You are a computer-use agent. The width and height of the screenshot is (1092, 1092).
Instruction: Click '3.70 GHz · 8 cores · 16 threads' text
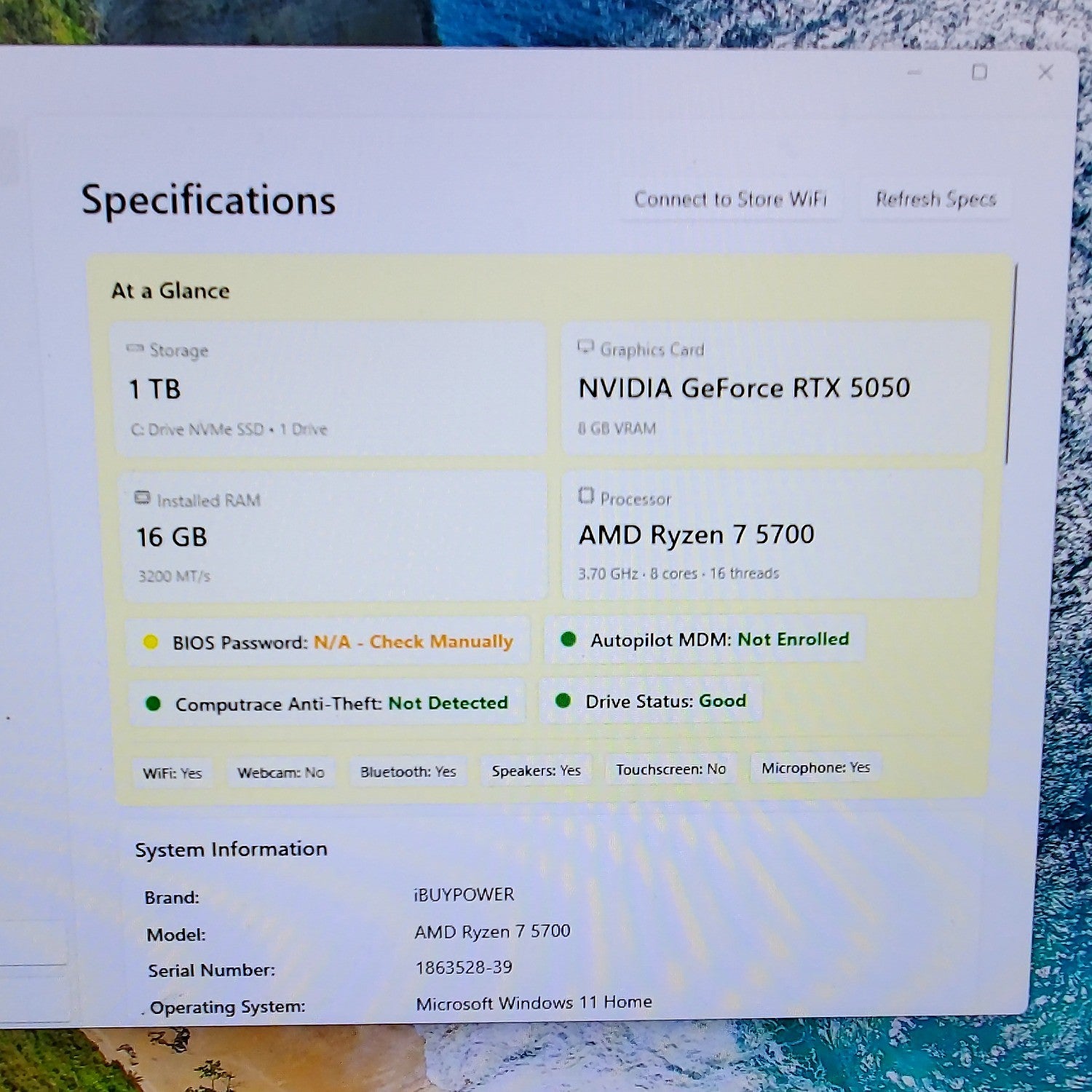pyautogui.click(x=678, y=574)
